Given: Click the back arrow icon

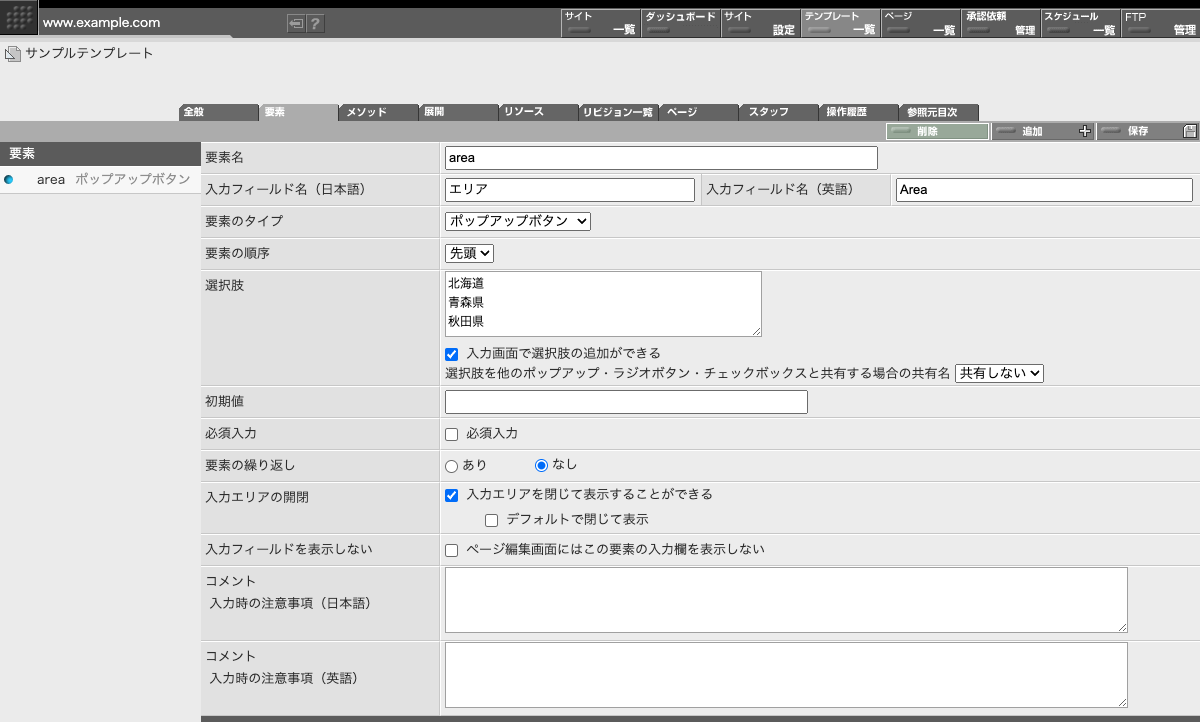Looking at the screenshot, I should point(296,24).
